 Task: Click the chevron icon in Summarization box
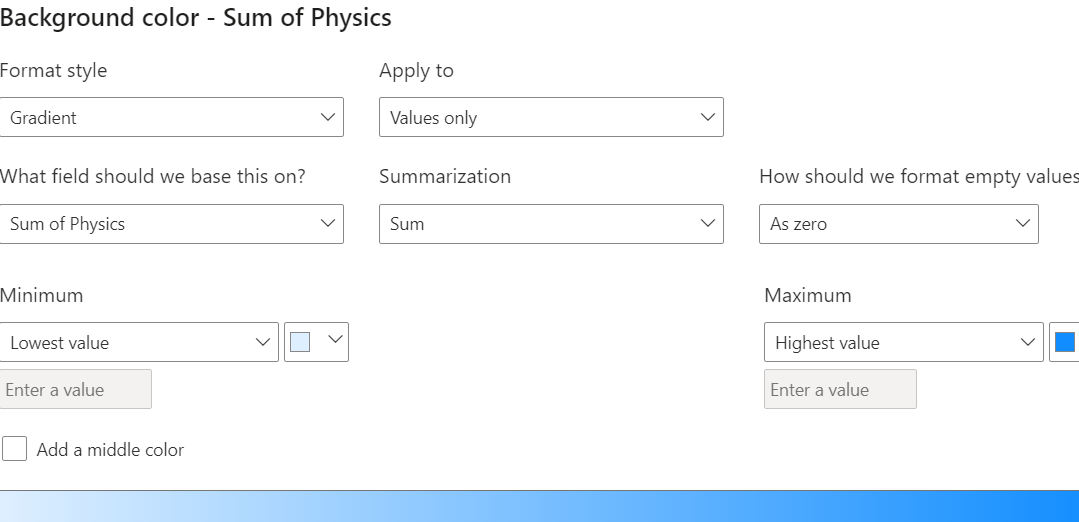(708, 224)
